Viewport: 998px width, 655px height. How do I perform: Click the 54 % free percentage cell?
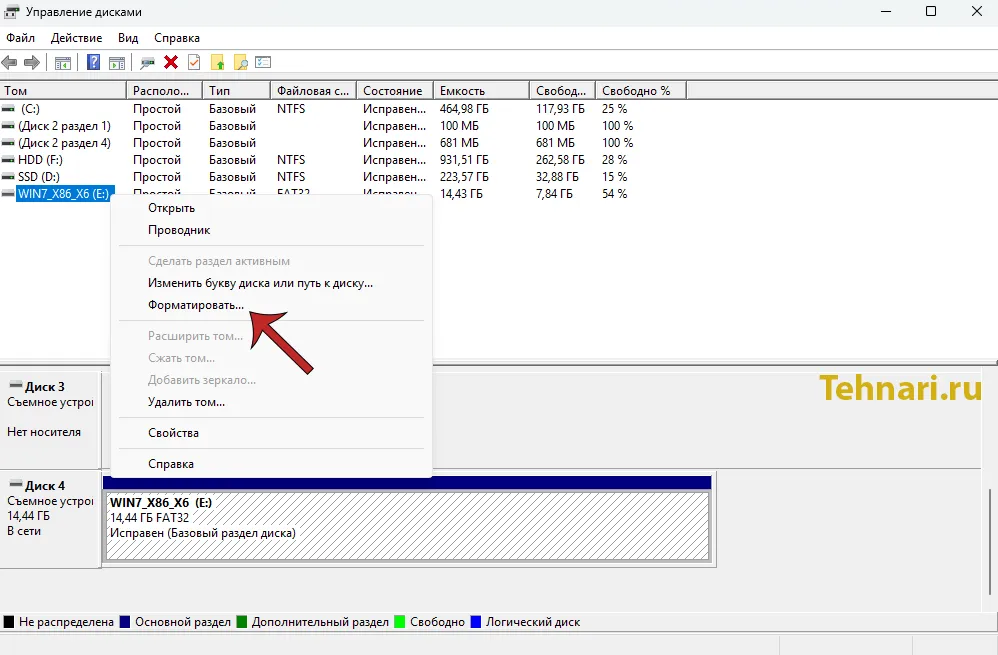click(x=614, y=194)
